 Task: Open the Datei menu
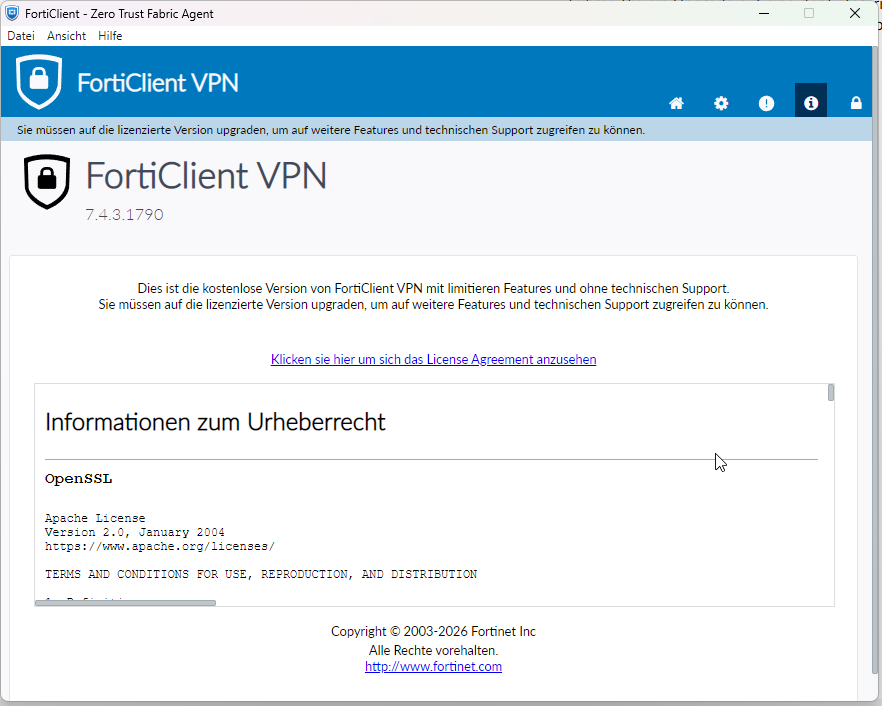click(21, 36)
